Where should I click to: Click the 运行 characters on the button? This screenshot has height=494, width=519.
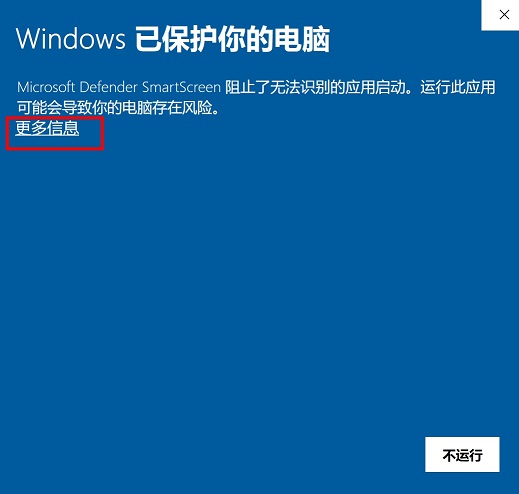click(469, 455)
